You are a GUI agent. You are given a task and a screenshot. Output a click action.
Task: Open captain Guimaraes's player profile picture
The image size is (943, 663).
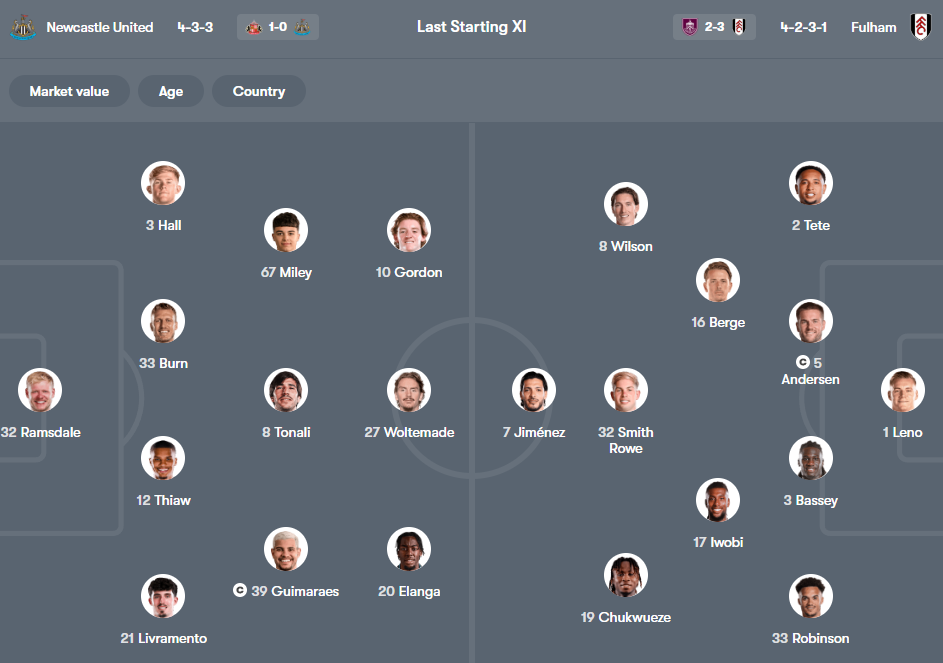(286, 548)
